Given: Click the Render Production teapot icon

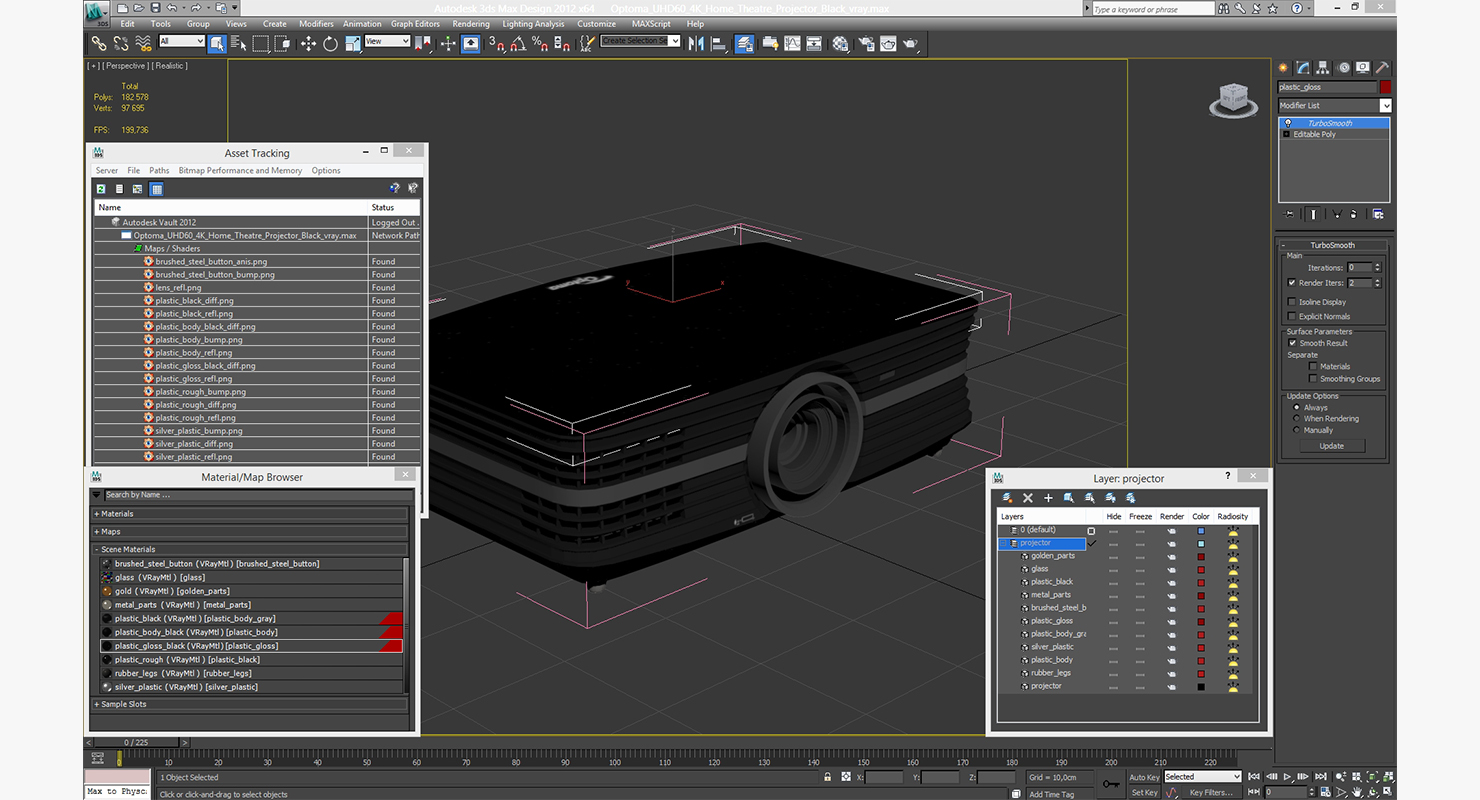Looking at the screenshot, I should point(911,44).
